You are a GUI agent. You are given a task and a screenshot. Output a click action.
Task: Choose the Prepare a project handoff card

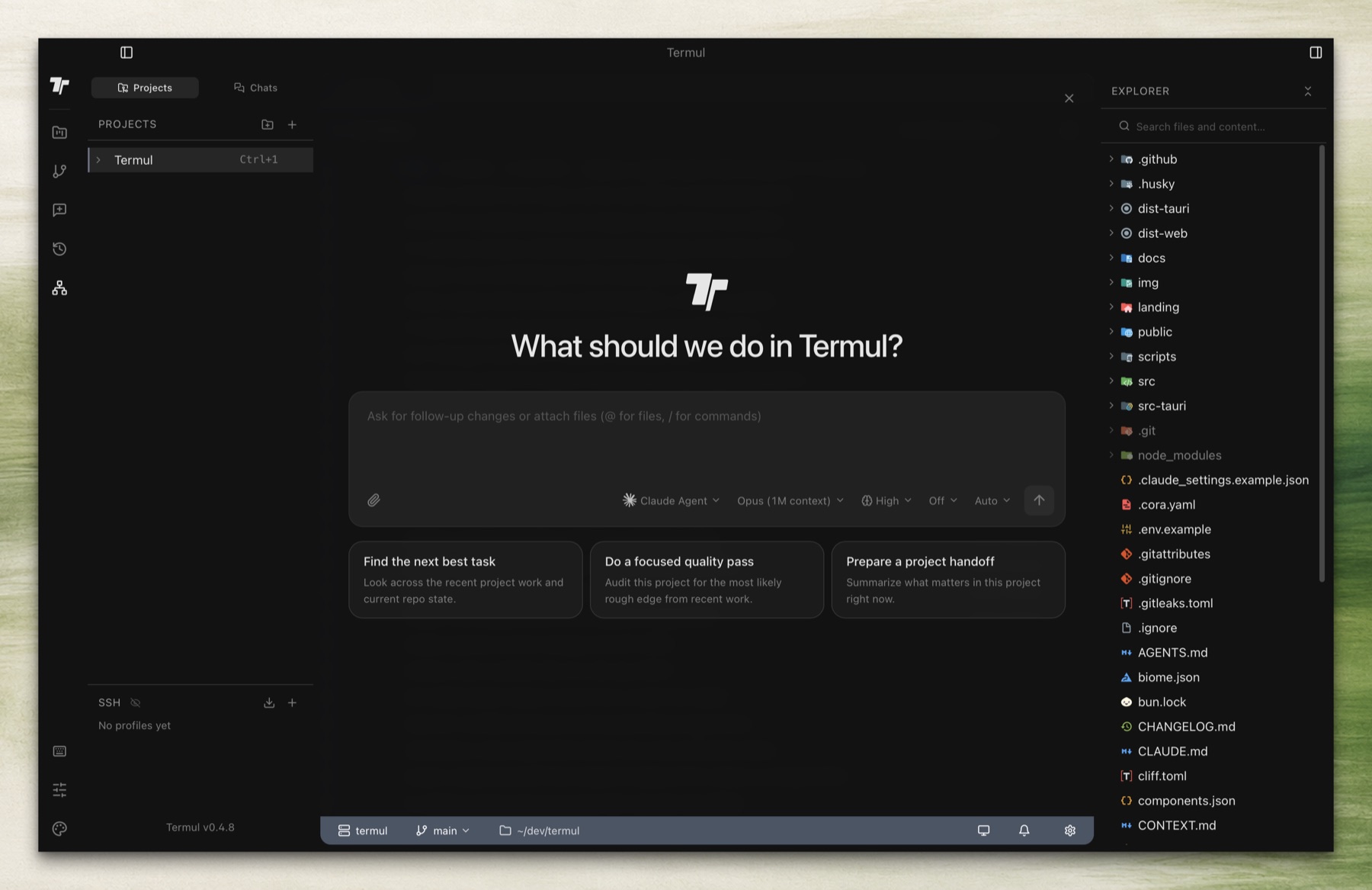pyautogui.click(x=948, y=580)
